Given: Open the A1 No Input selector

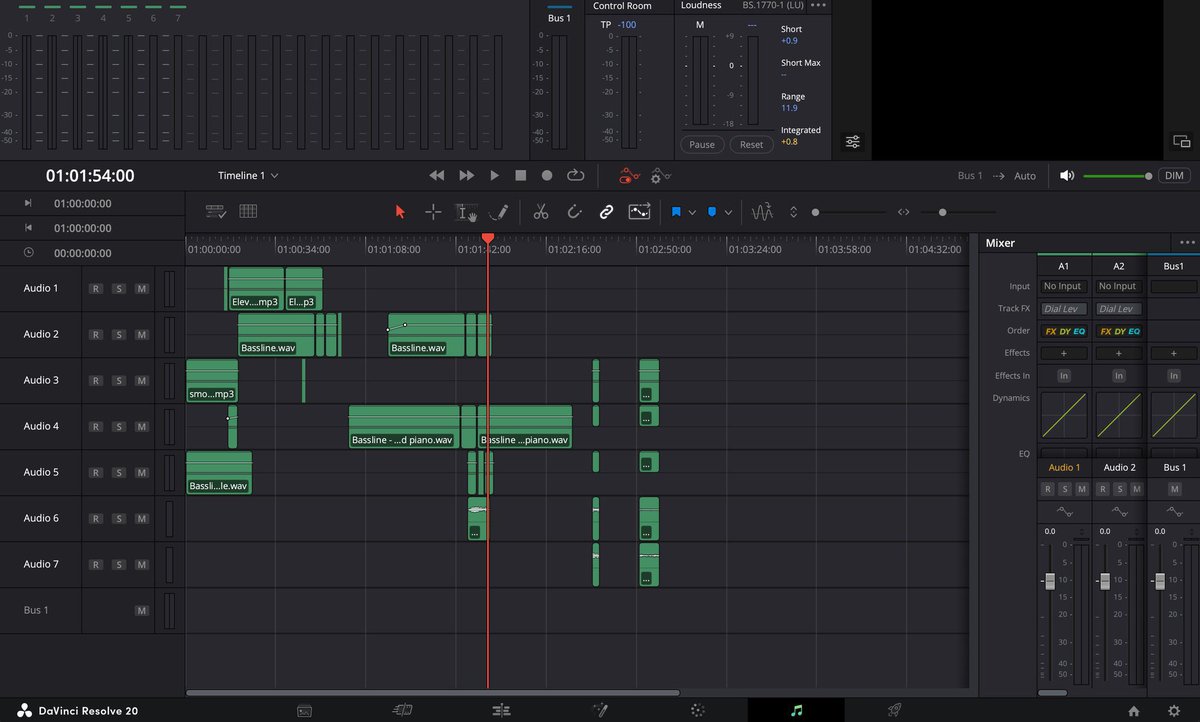Looking at the screenshot, I should click(1064, 287).
